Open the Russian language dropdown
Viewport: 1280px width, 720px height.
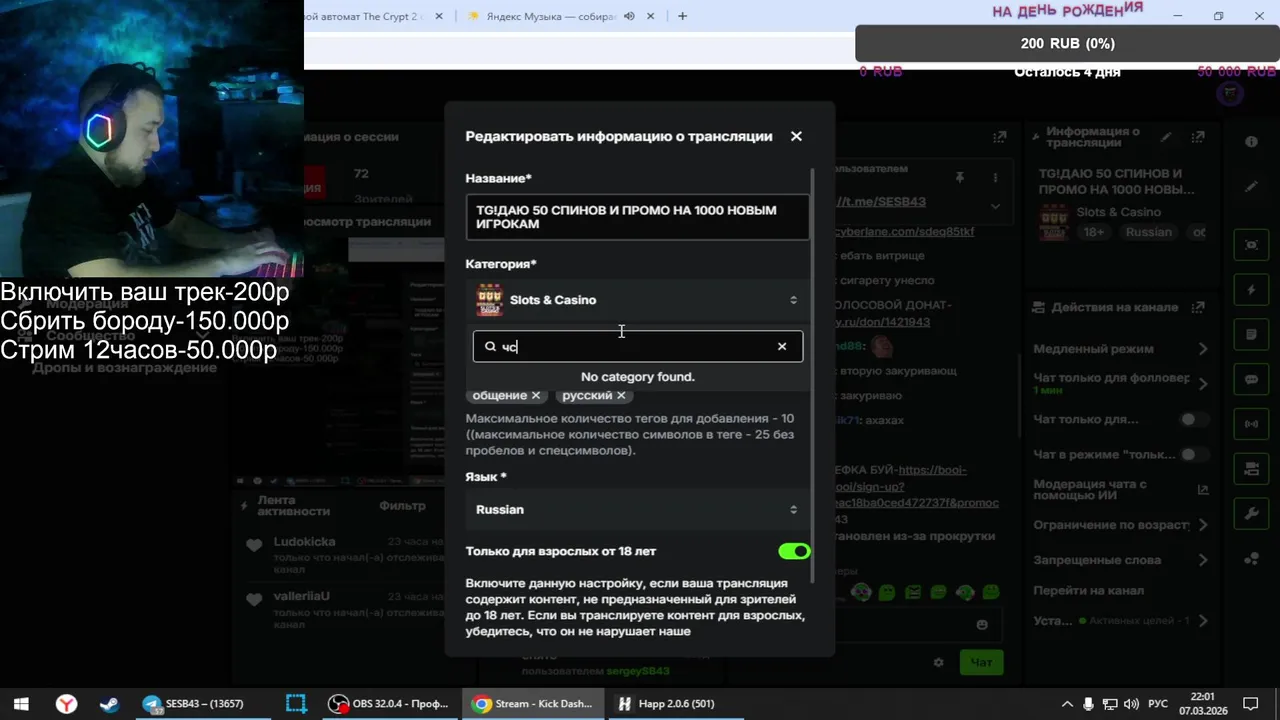tap(637, 509)
